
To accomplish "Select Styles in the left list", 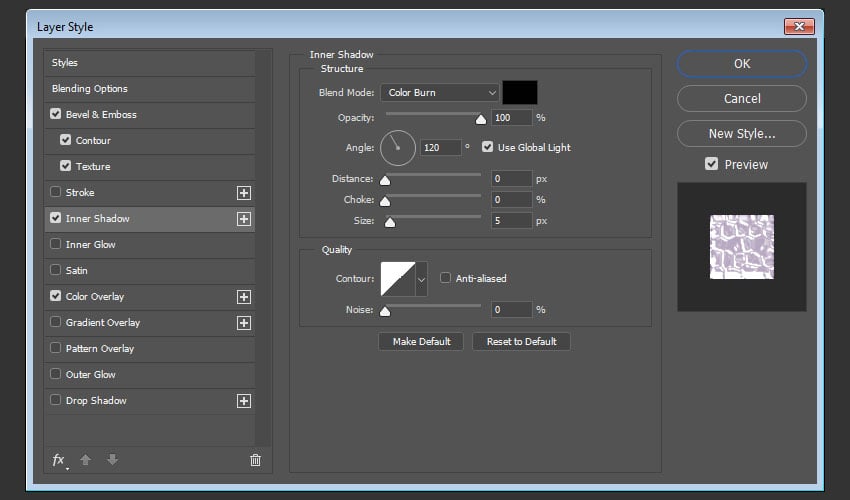I will tap(65, 63).
